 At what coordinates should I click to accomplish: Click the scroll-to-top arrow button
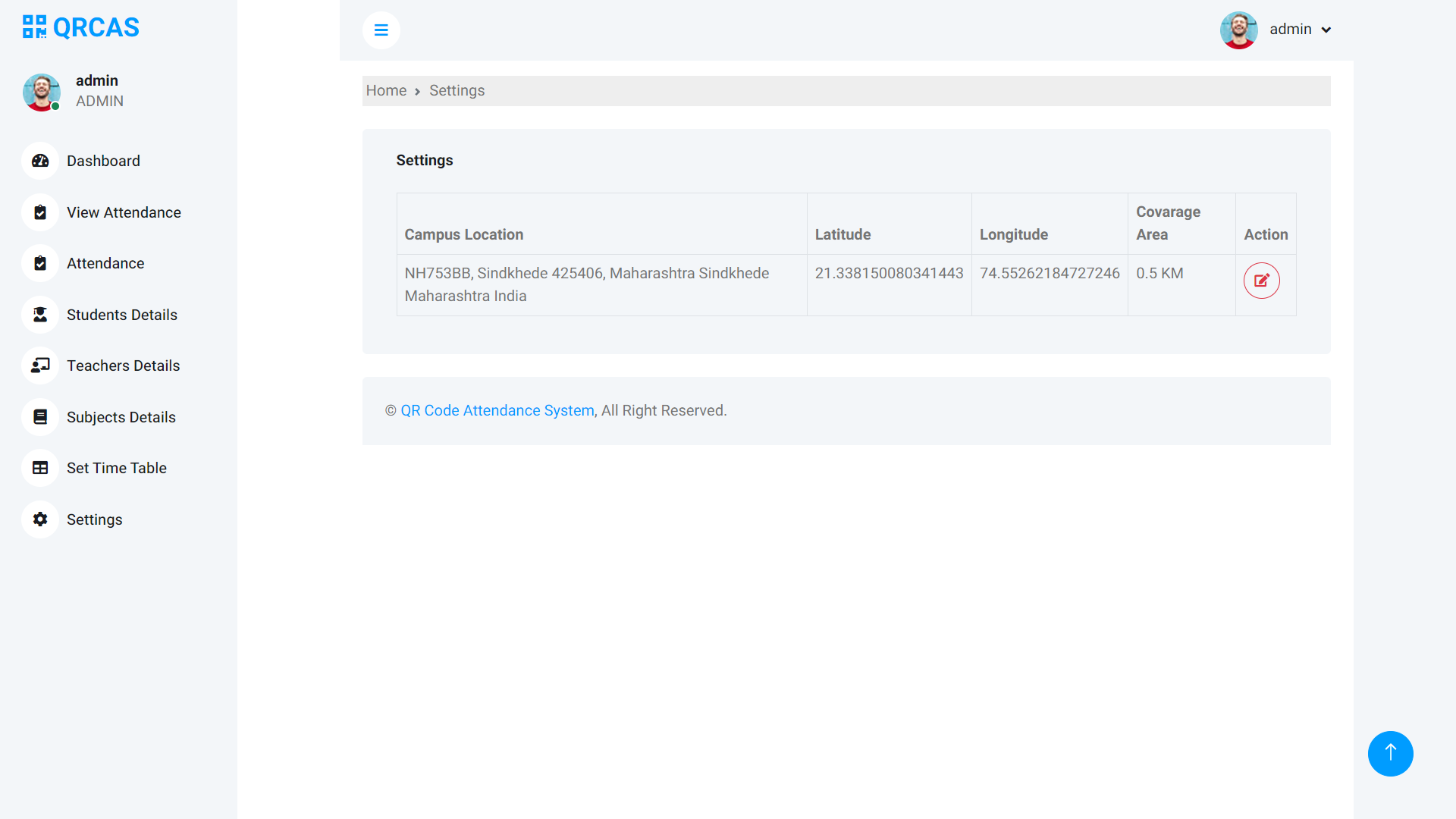click(1390, 753)
